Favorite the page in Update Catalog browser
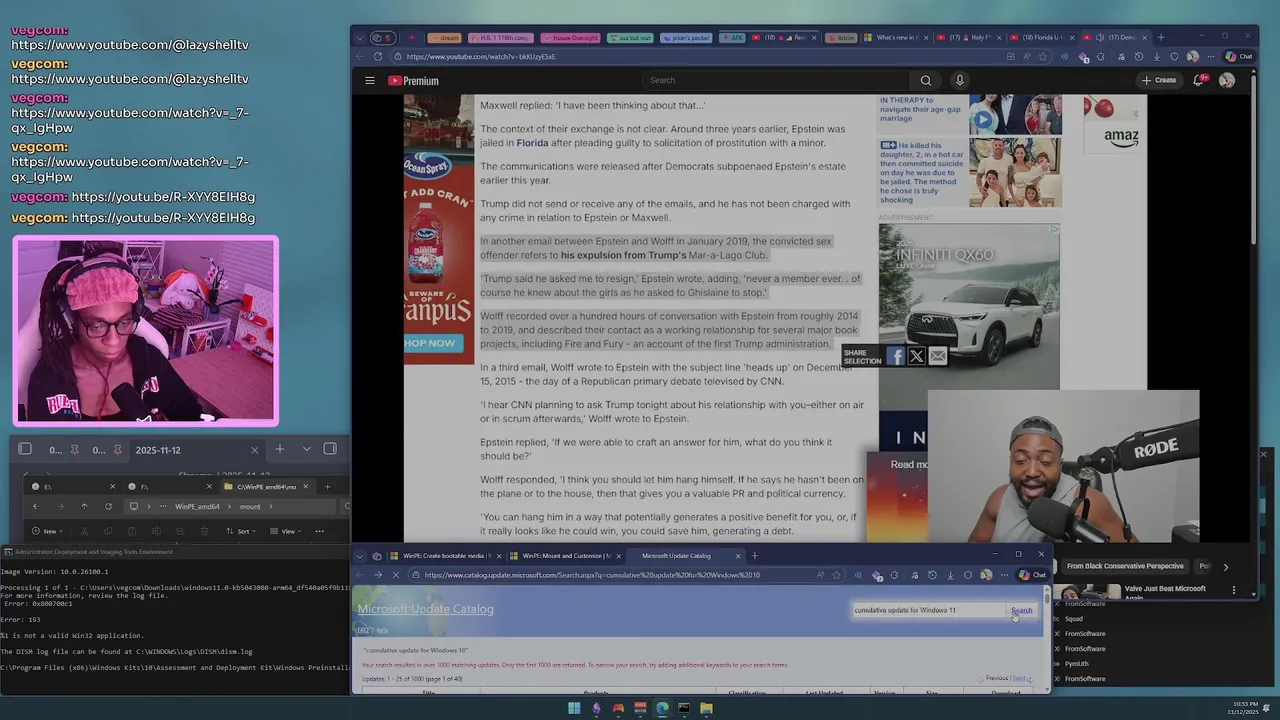Image resolution: width=1280 pixels, height=720 pixels. (838, 575)
